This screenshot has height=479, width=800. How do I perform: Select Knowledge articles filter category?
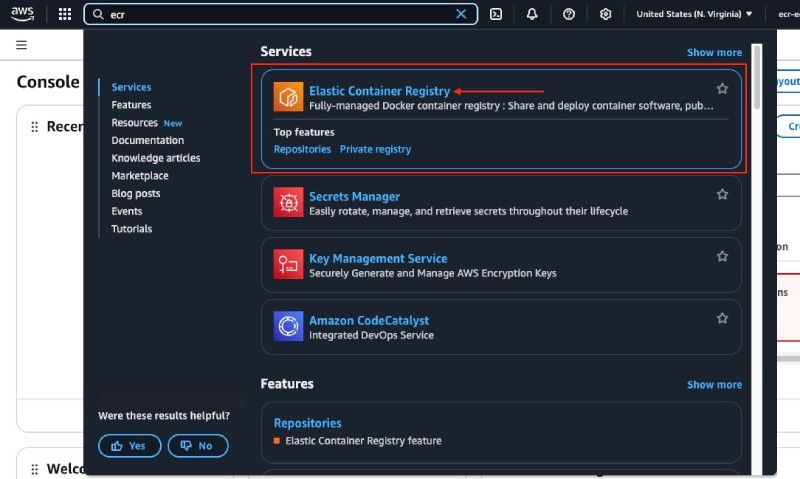click(156, 158)
